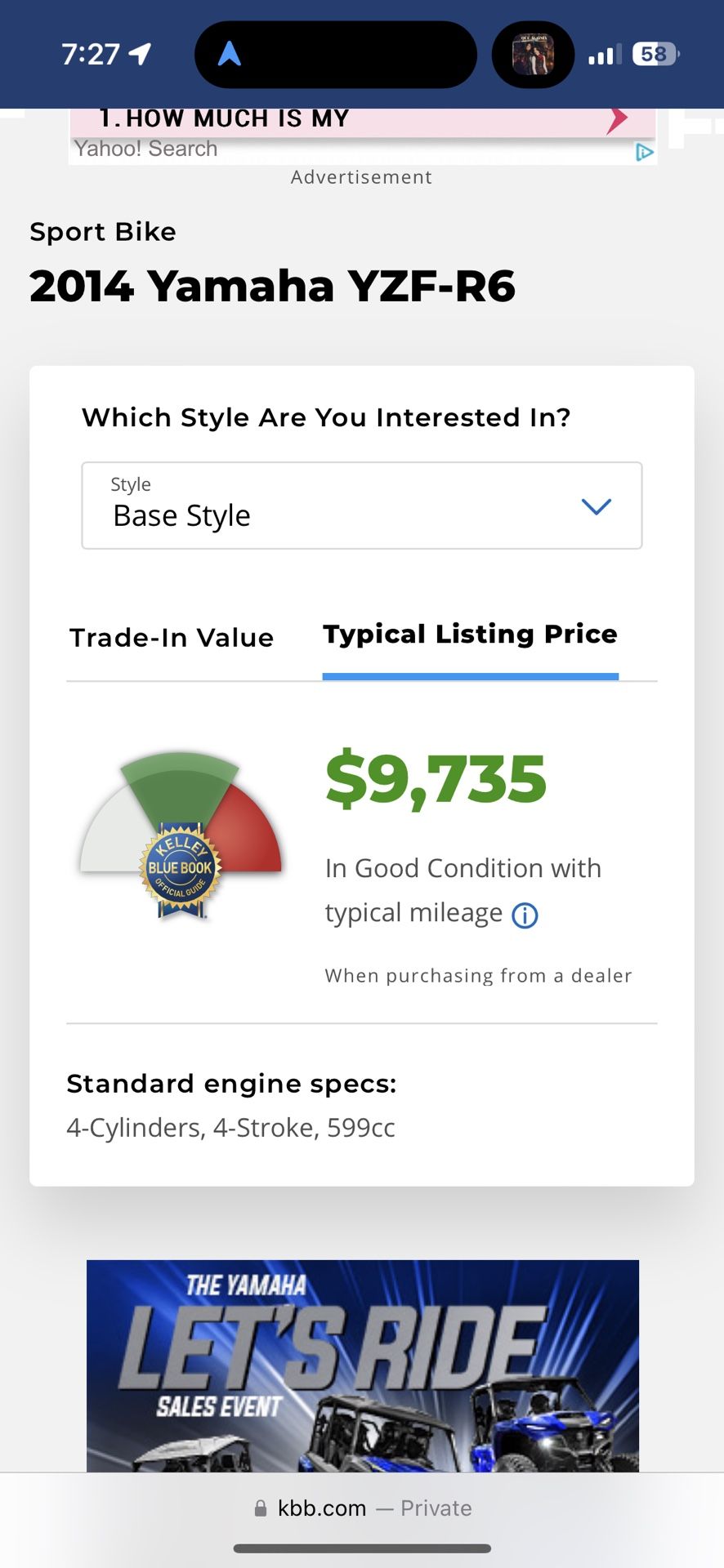Viewport: 724px width, 1568px height.
Task: Open the Style dropdown chevron
Action: 597,506
